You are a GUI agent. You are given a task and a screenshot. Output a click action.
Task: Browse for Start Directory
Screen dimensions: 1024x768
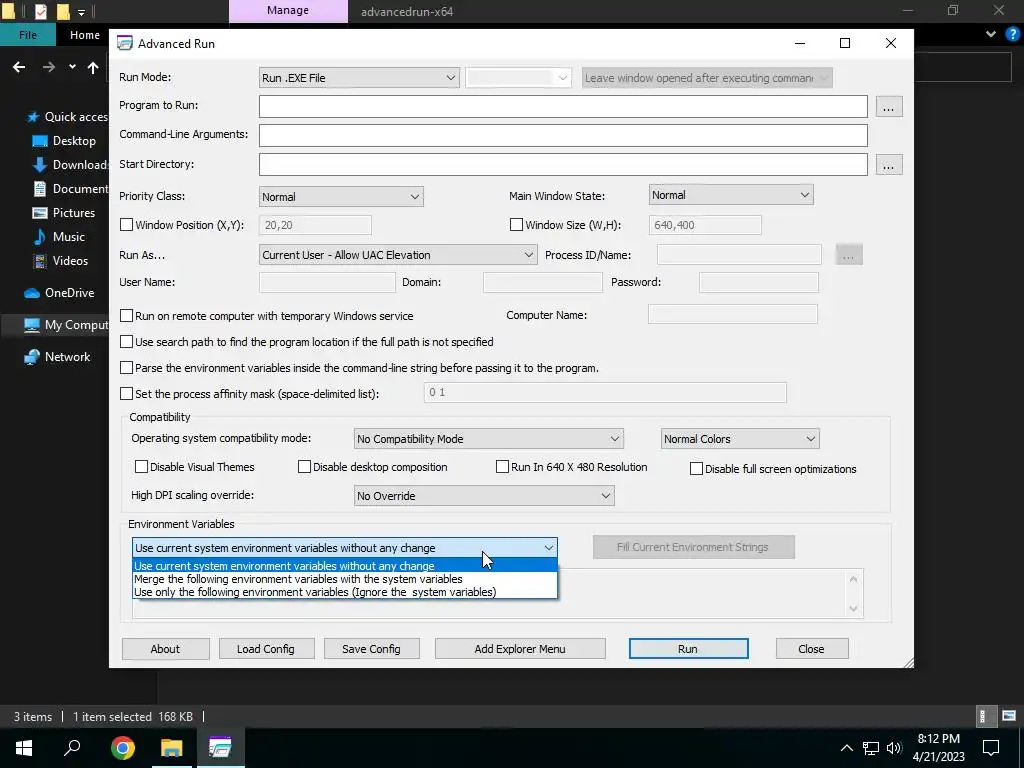tap(888, 165)
